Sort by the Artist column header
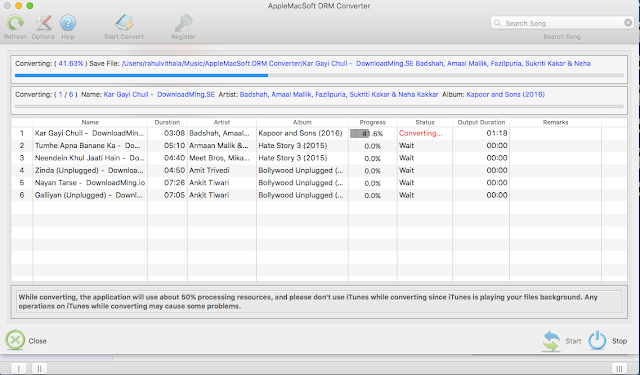Viewport: 640px width, 375px height. click(x=222, y=122)
